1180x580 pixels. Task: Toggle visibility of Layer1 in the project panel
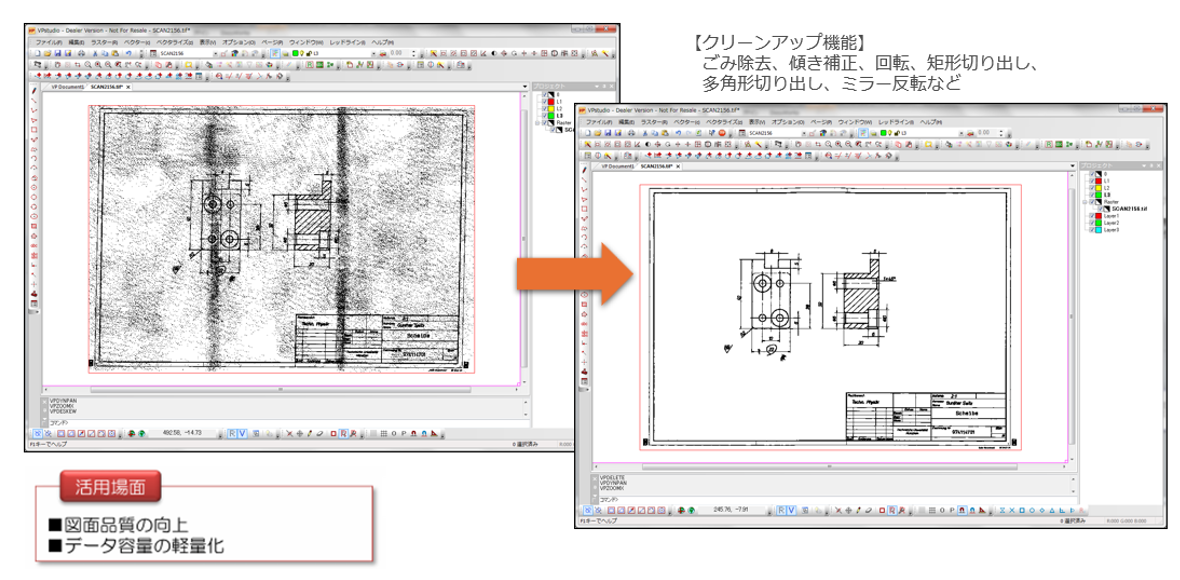pos(1092,217)
